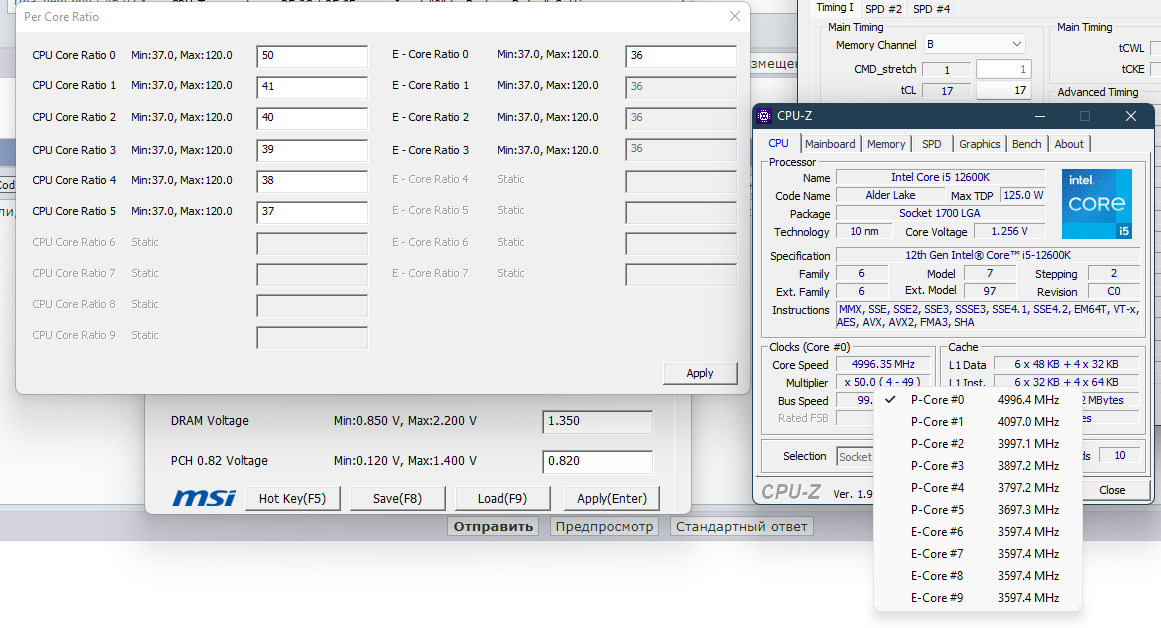Switch to the Mainboard tab in CPU-Z
The height and width of the screenshot is (628, 1161).
pyautogui.click(x=830, y=144)
